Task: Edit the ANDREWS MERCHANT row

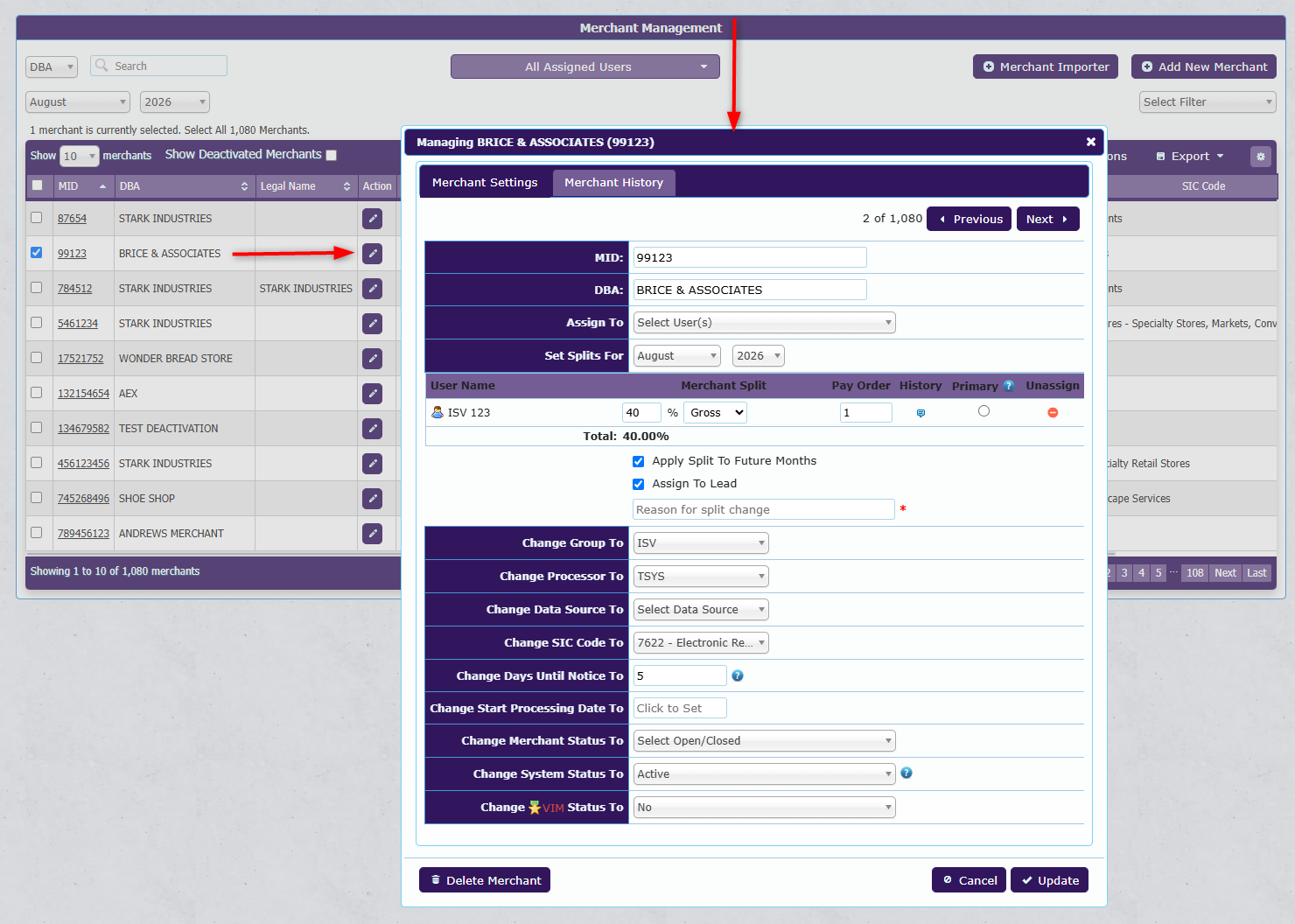Action: [373, 534]
